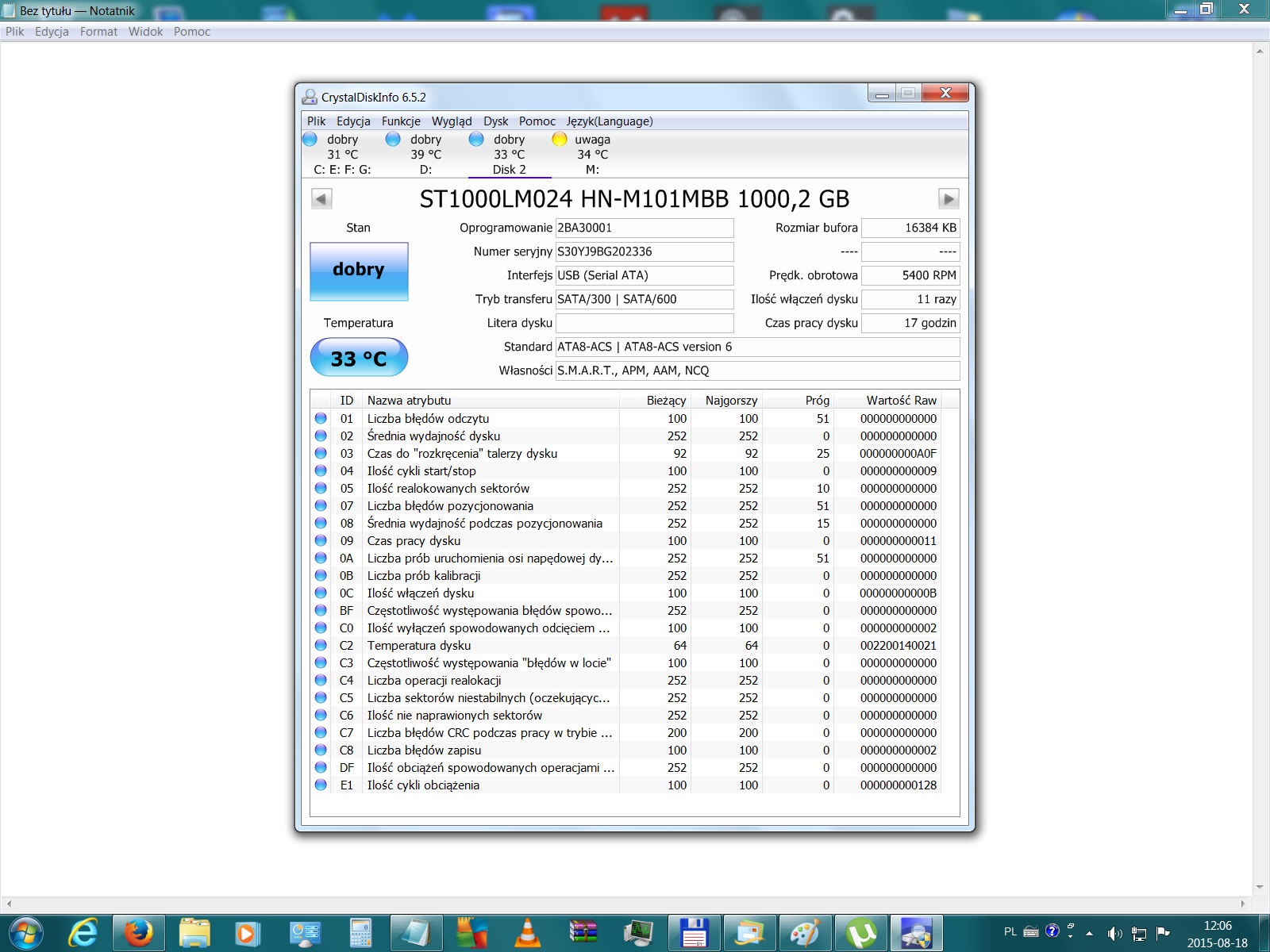Click the Czas pracy dysku value 17 godzin

point(910,323)
